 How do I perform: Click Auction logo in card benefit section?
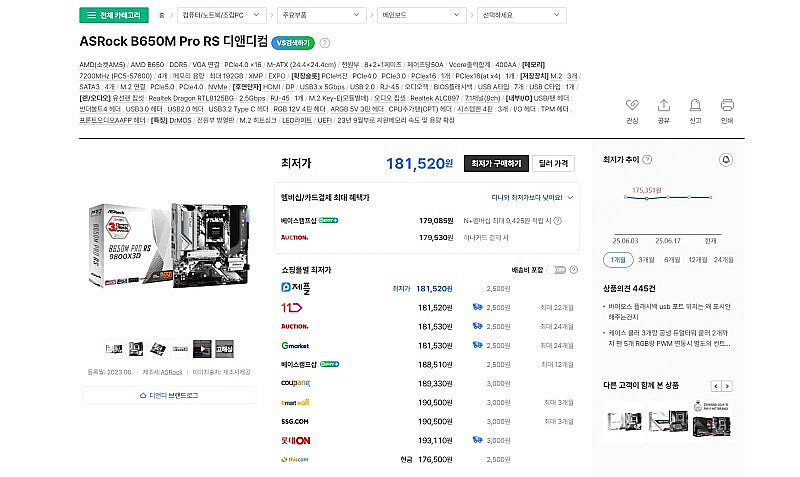tap(294, 238)
